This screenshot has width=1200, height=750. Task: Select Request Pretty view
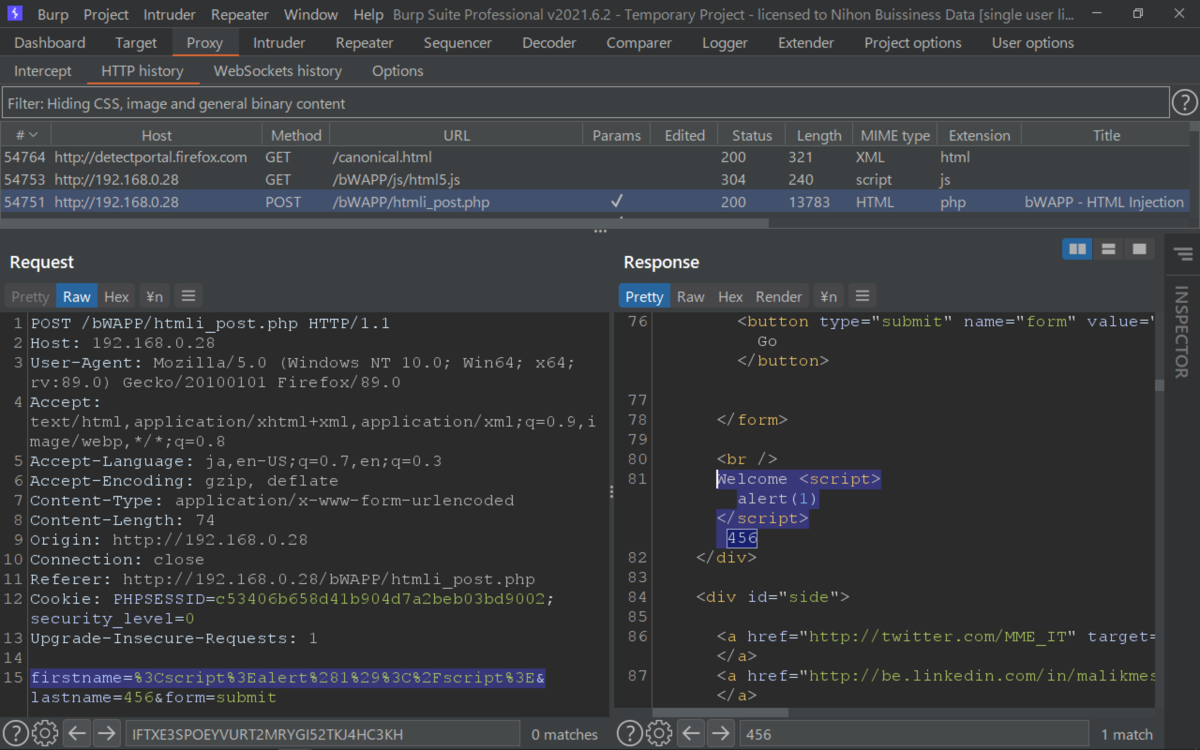click(30, 296)
